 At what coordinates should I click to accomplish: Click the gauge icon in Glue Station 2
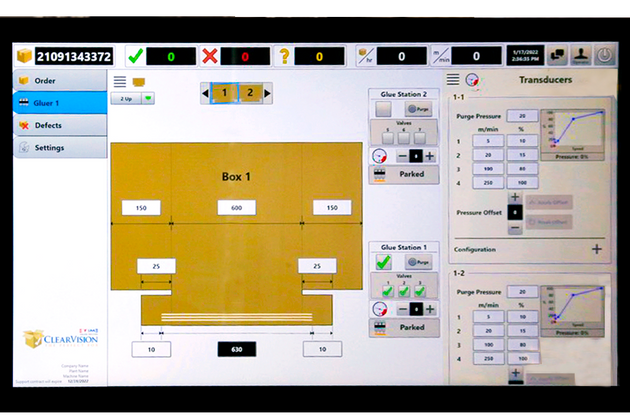point(378,156)
